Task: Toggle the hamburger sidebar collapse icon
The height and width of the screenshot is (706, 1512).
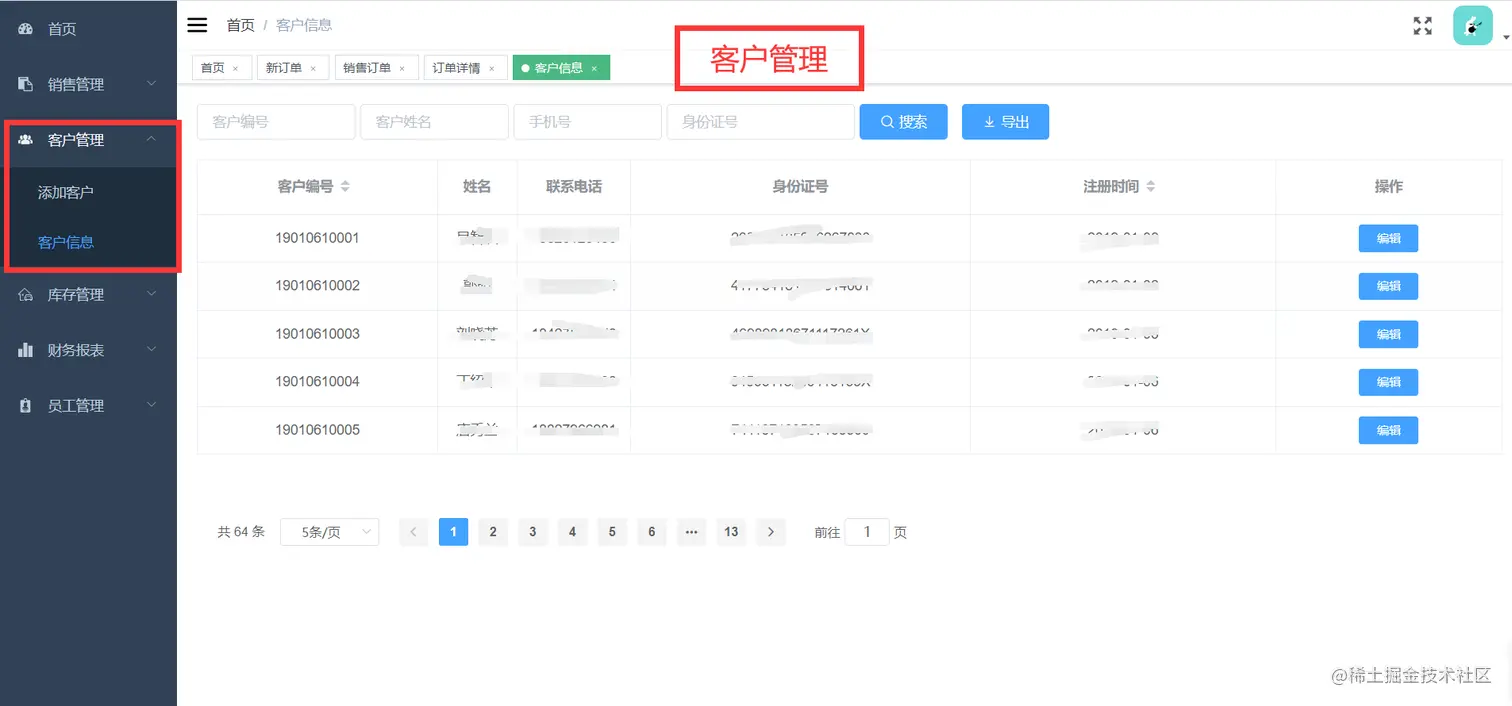Action: pos(197,25)
